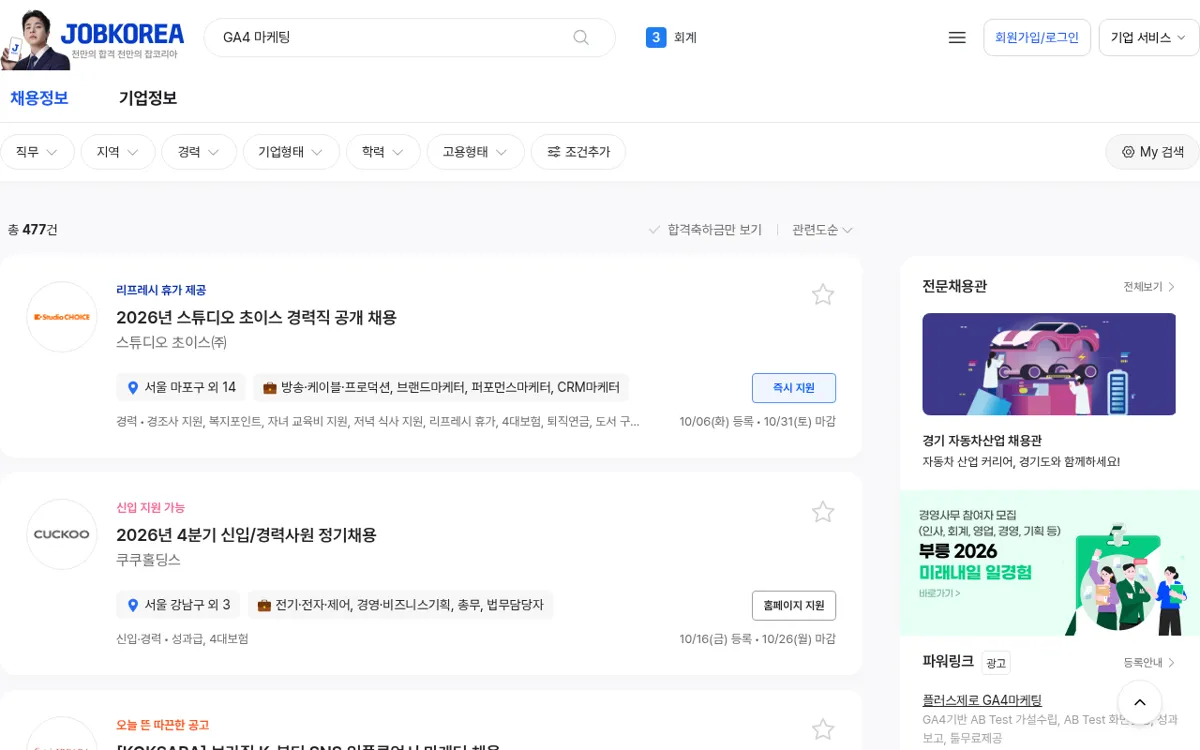Open the 관련도순 sort dropdown
Viewport: 1200px width, 750px height.
point(822,230)
